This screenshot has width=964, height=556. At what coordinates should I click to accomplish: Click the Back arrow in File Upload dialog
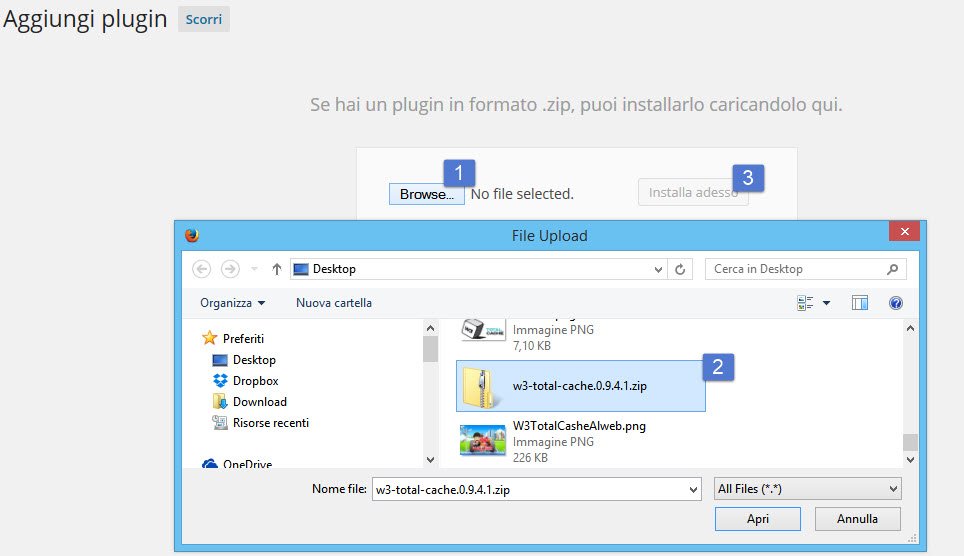pyautogui.click(x=201, y=269)
